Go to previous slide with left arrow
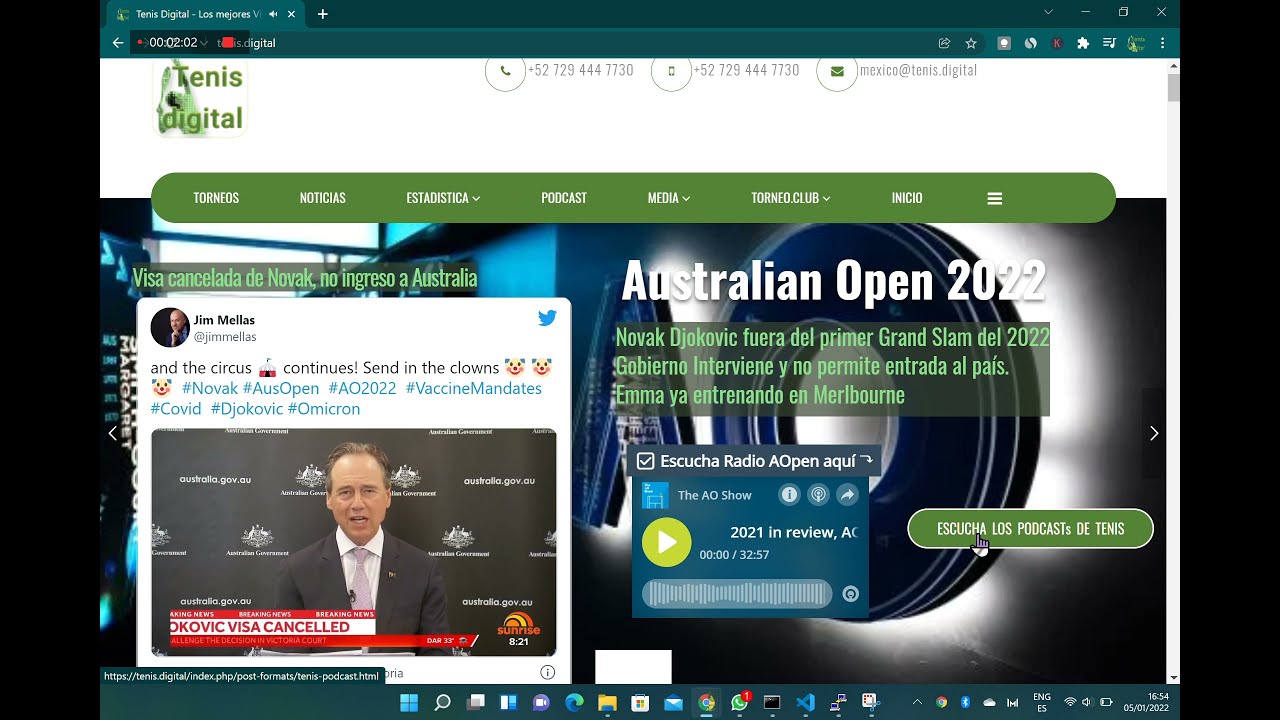This screenshot has width=1280, height=720. [x=112, y=433]
